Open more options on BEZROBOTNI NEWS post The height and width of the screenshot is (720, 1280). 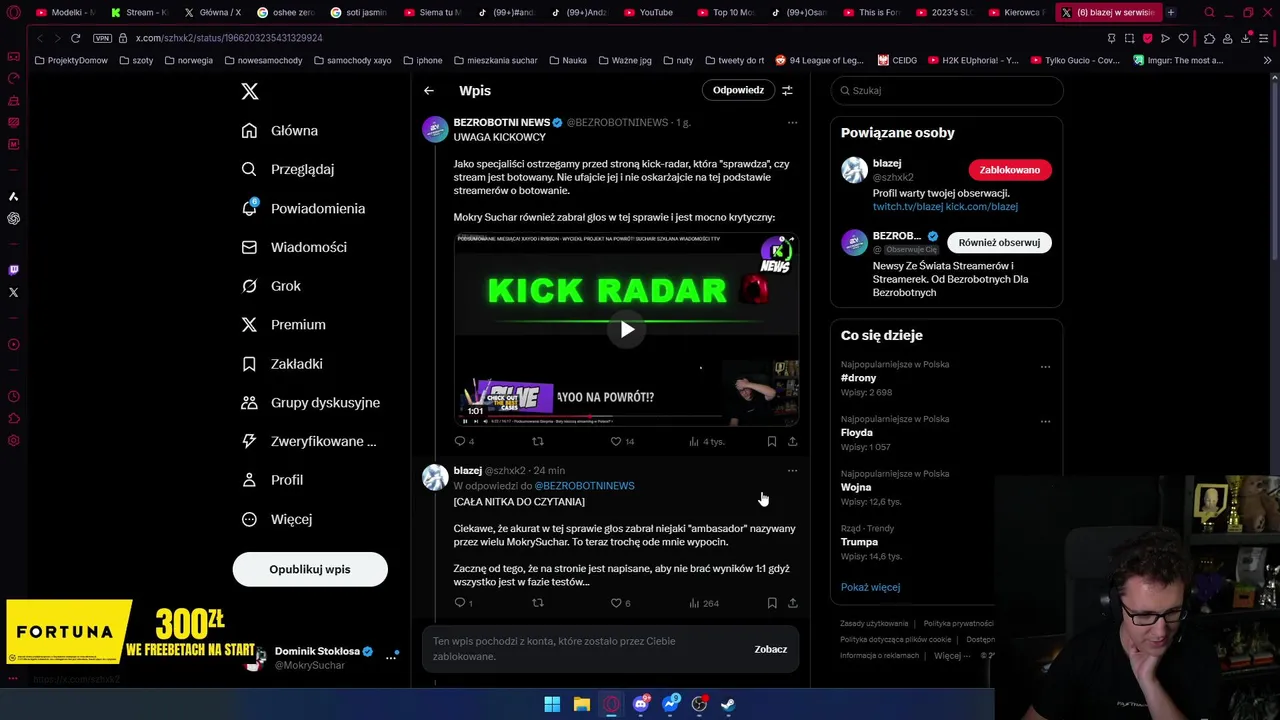[792, 122]
